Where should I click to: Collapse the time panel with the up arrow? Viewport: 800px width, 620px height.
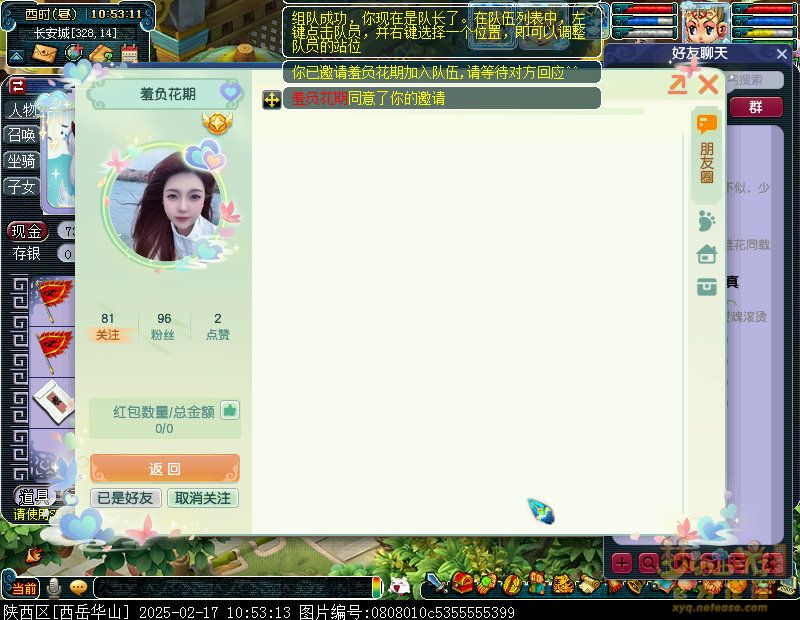tap(16, 56)
